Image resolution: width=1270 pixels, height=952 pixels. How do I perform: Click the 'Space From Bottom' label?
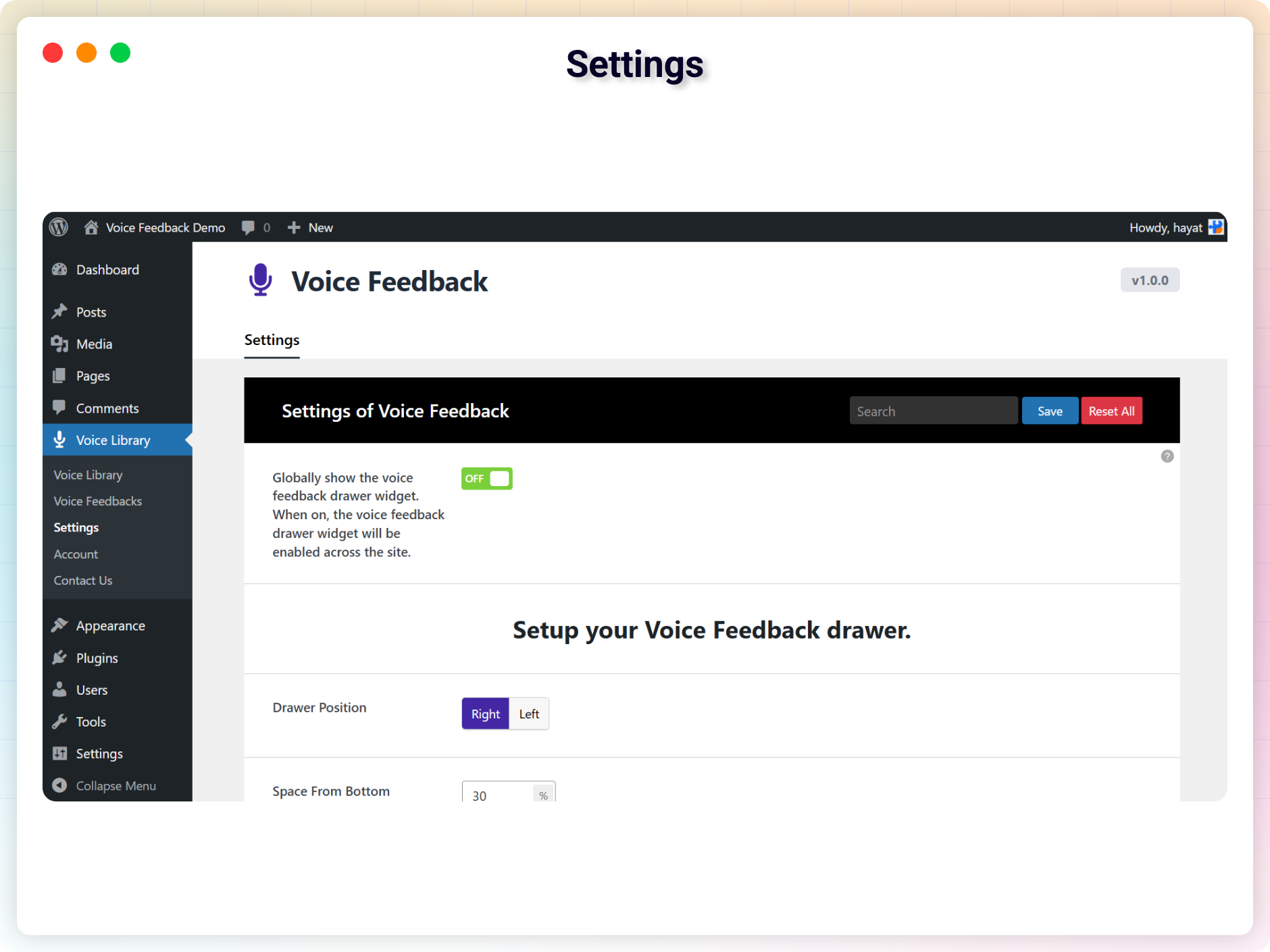click(331, 791)
